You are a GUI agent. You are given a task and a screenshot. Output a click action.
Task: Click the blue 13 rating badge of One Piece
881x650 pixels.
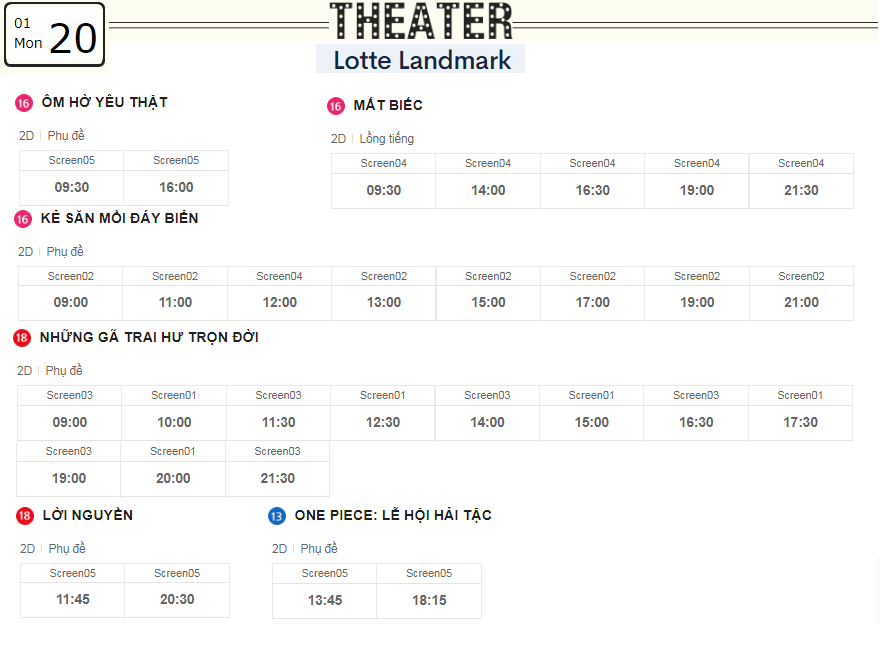coord(276,516)
